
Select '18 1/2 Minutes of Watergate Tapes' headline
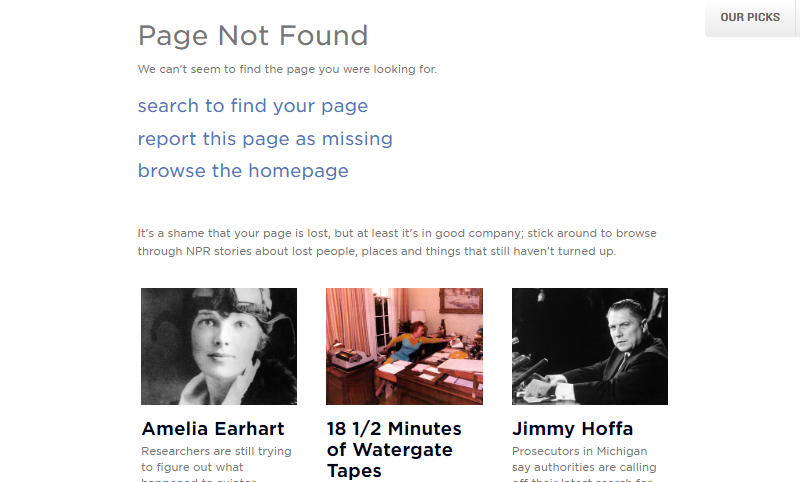[x=394, y=449]
